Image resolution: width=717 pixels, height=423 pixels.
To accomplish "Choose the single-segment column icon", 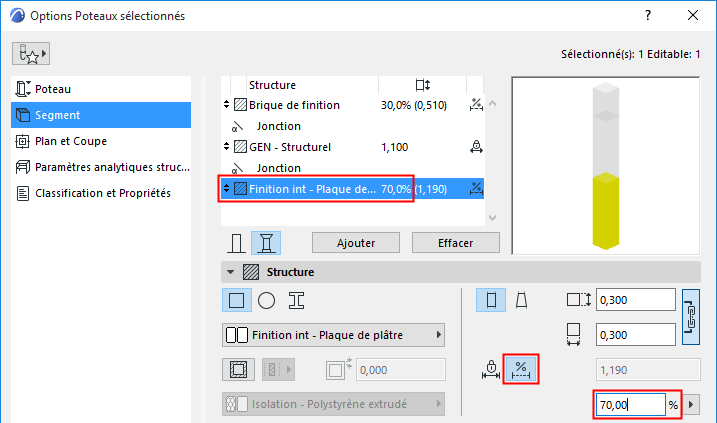I will tap(237, 243).
